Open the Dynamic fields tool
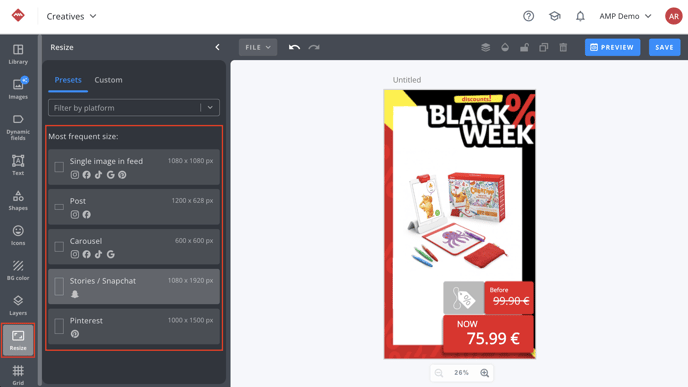Screen dimensions: 688x387 18,127
